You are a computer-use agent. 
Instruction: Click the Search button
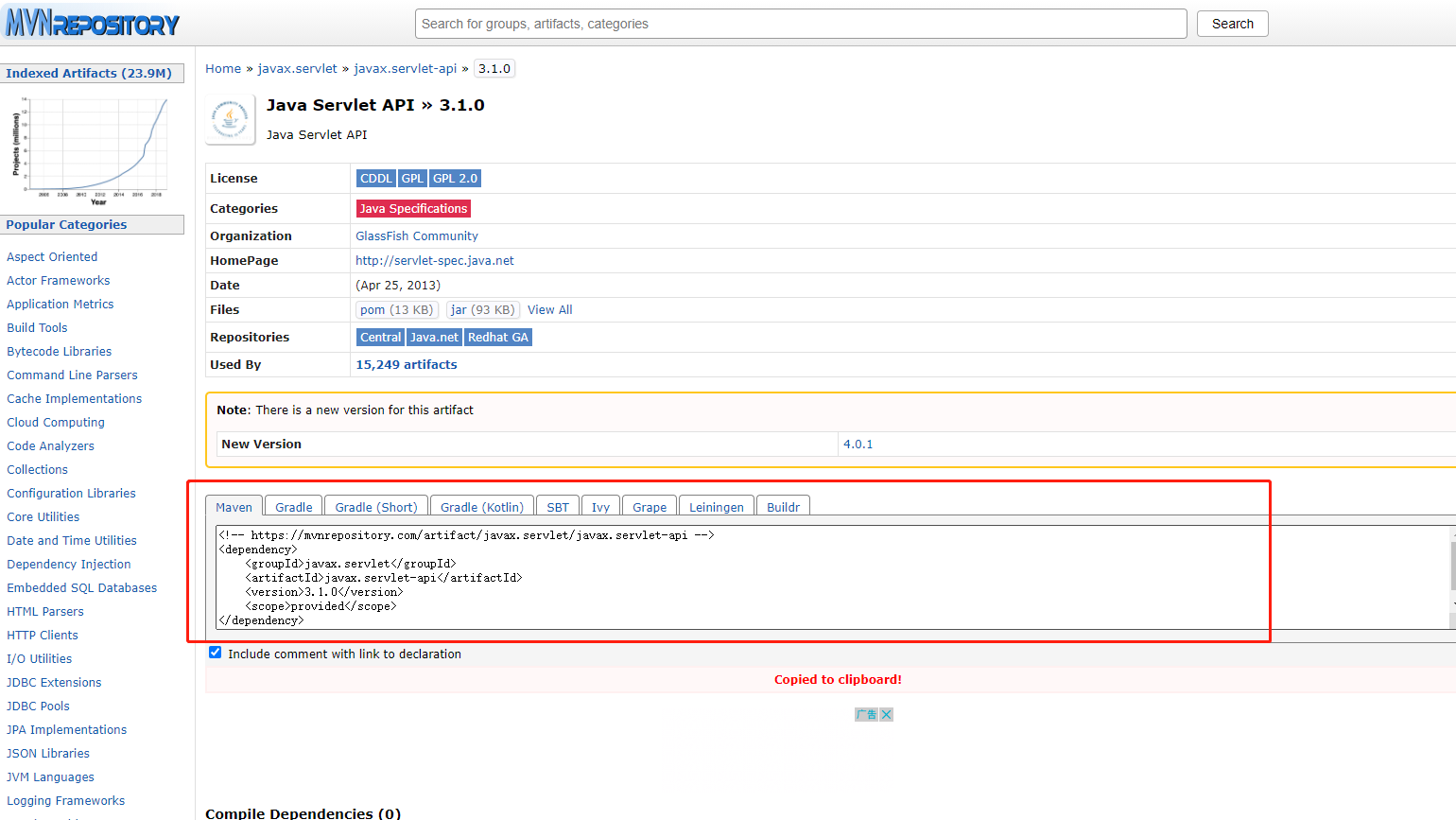1233,24
